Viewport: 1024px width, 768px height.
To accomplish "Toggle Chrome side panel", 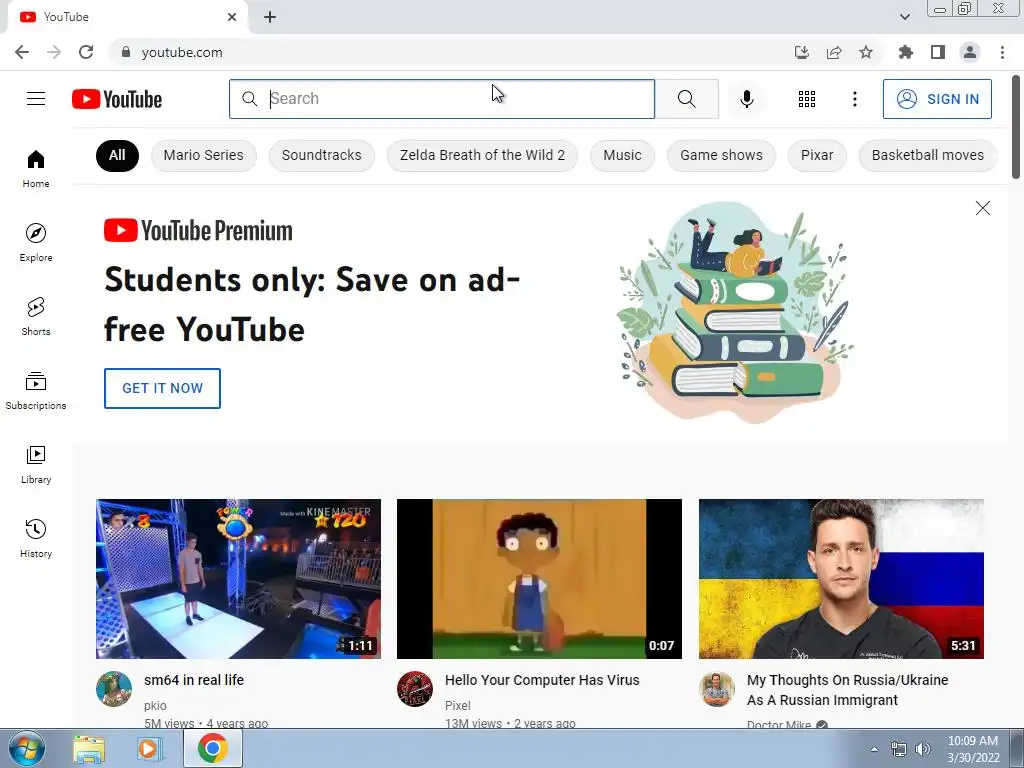I will [938, 52].
